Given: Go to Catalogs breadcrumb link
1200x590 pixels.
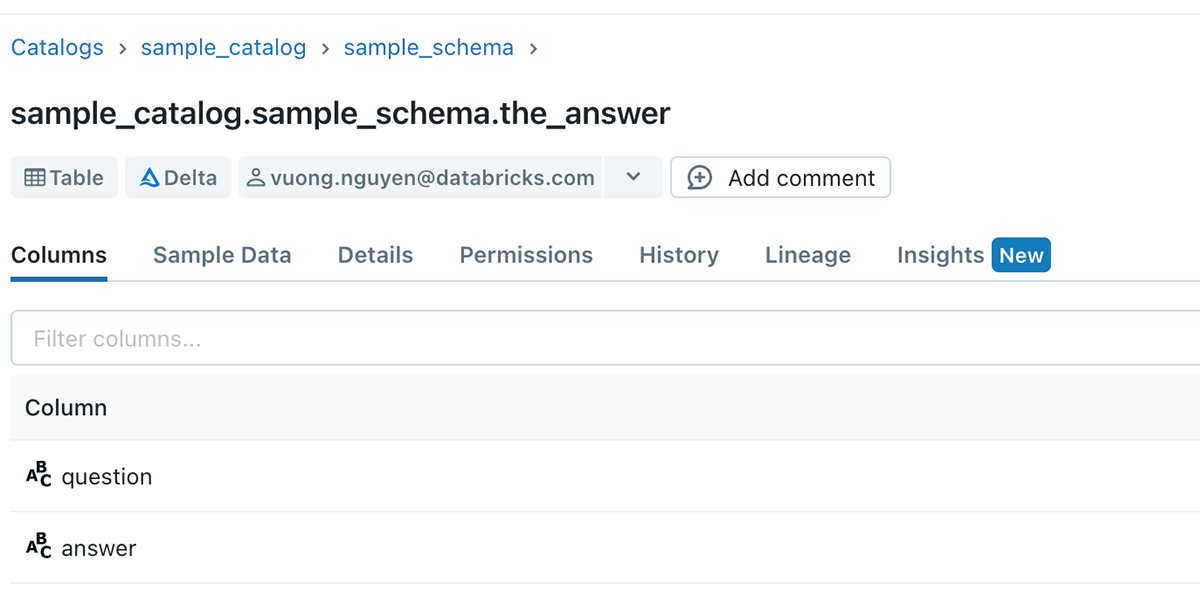Looking at the screenshot, I should pyautogui.click(x=57, y=48).
